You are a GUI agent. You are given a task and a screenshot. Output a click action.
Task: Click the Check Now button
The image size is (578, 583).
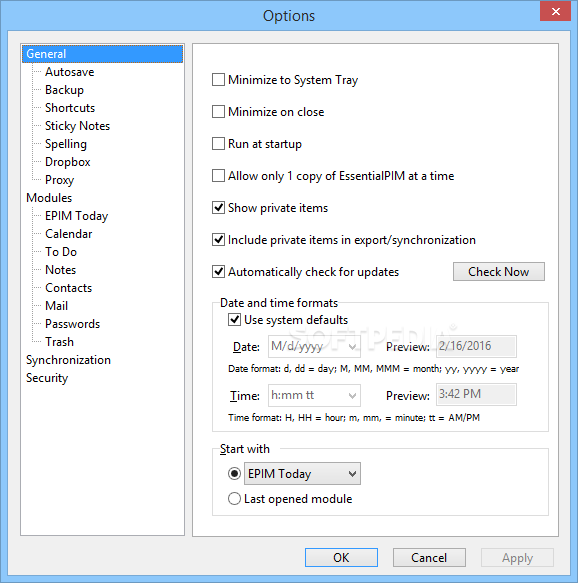[x=499, y=272]
